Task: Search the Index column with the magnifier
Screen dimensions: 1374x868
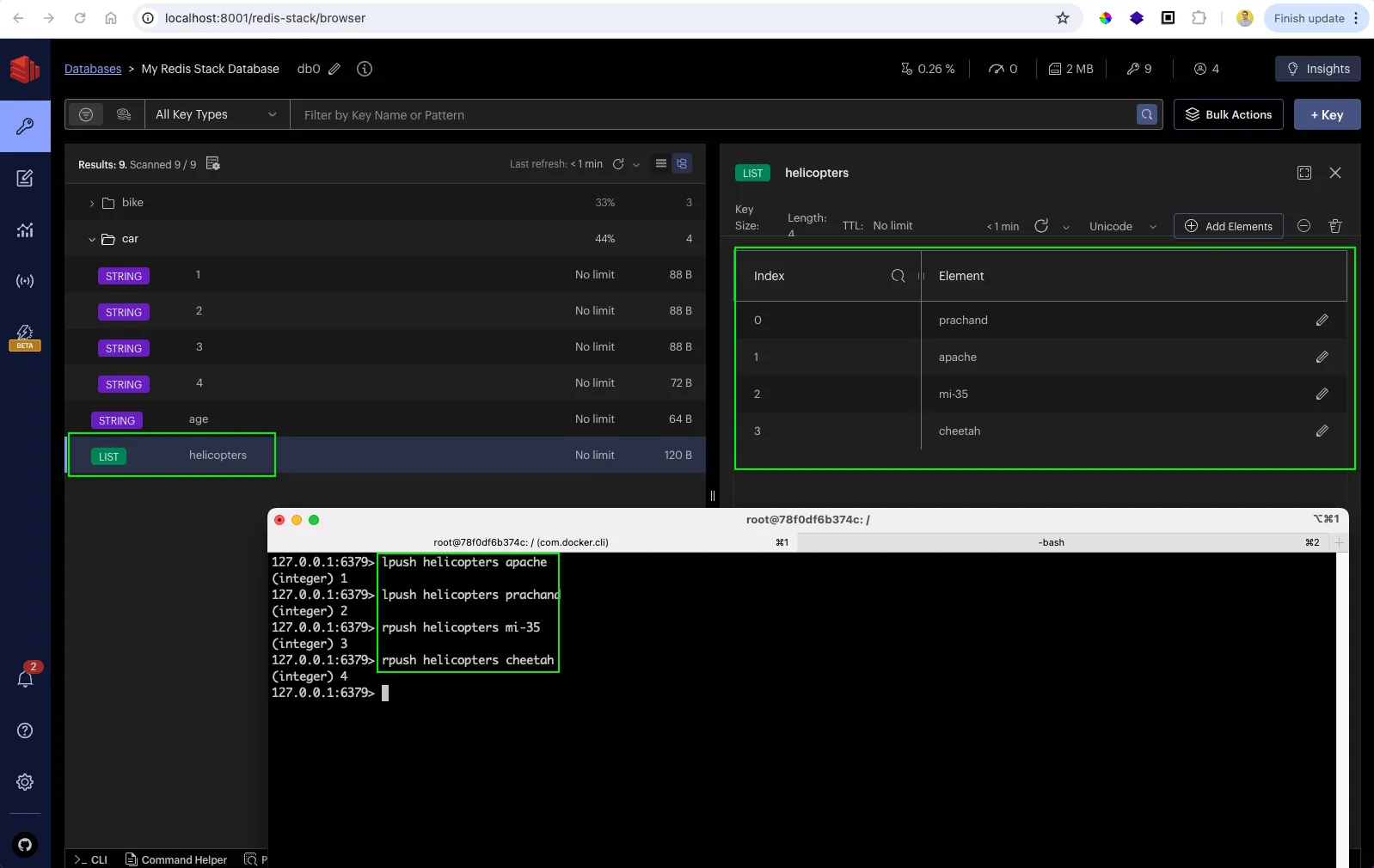Action: (x=898, y=276)
